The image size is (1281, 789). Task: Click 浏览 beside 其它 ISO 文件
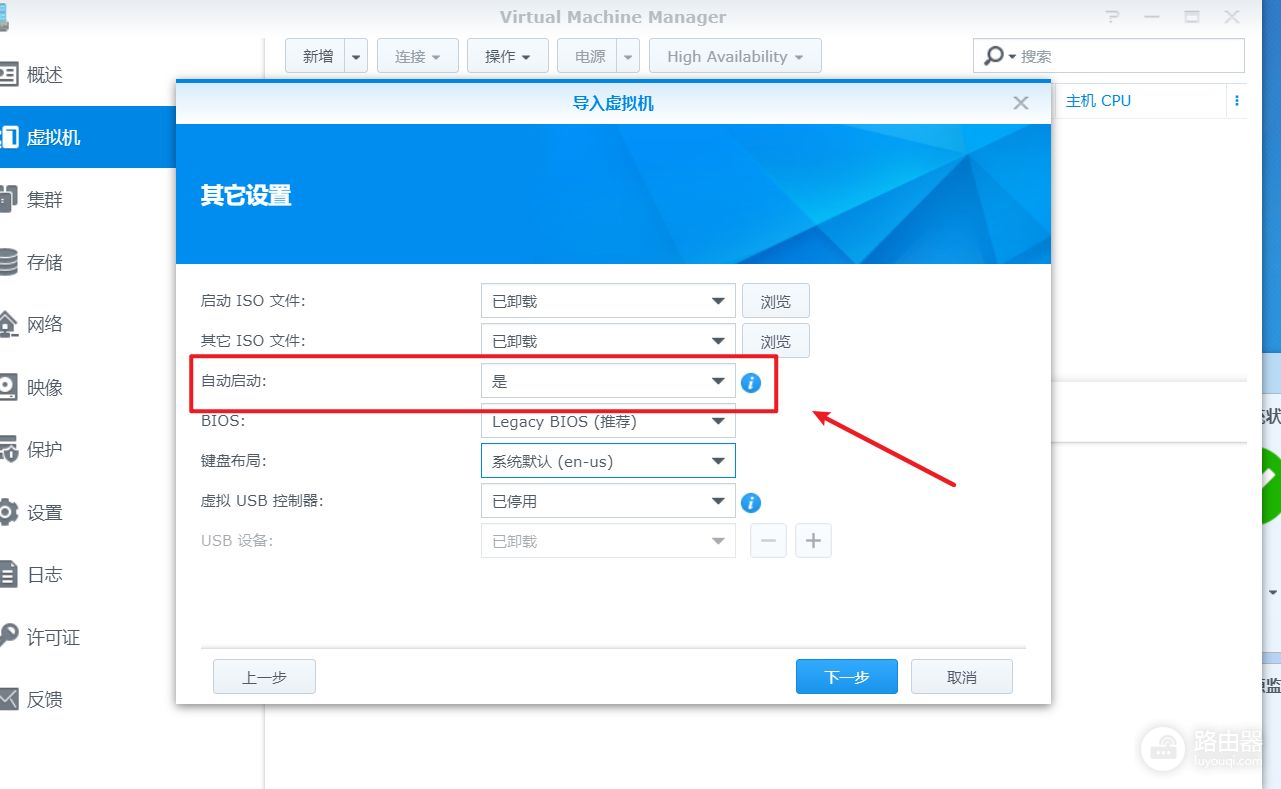(x=775, y=341)
